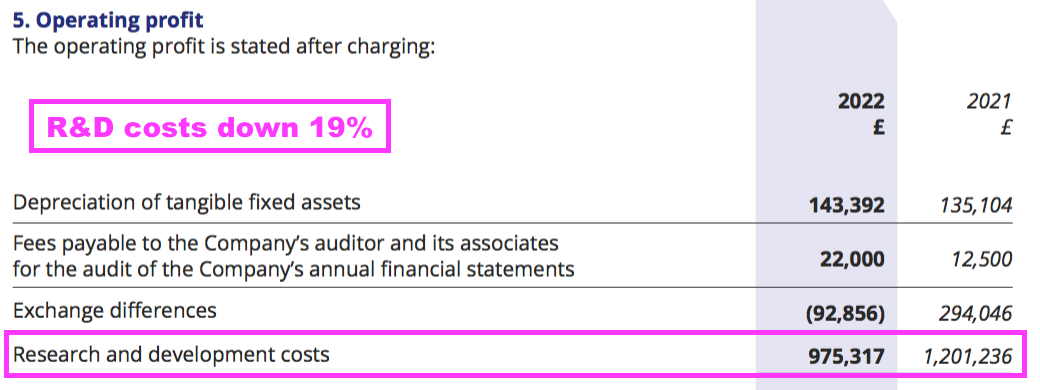1040x390 pixels.
Task: Select the auditor fees row description
Action: (x=293, y=256)
